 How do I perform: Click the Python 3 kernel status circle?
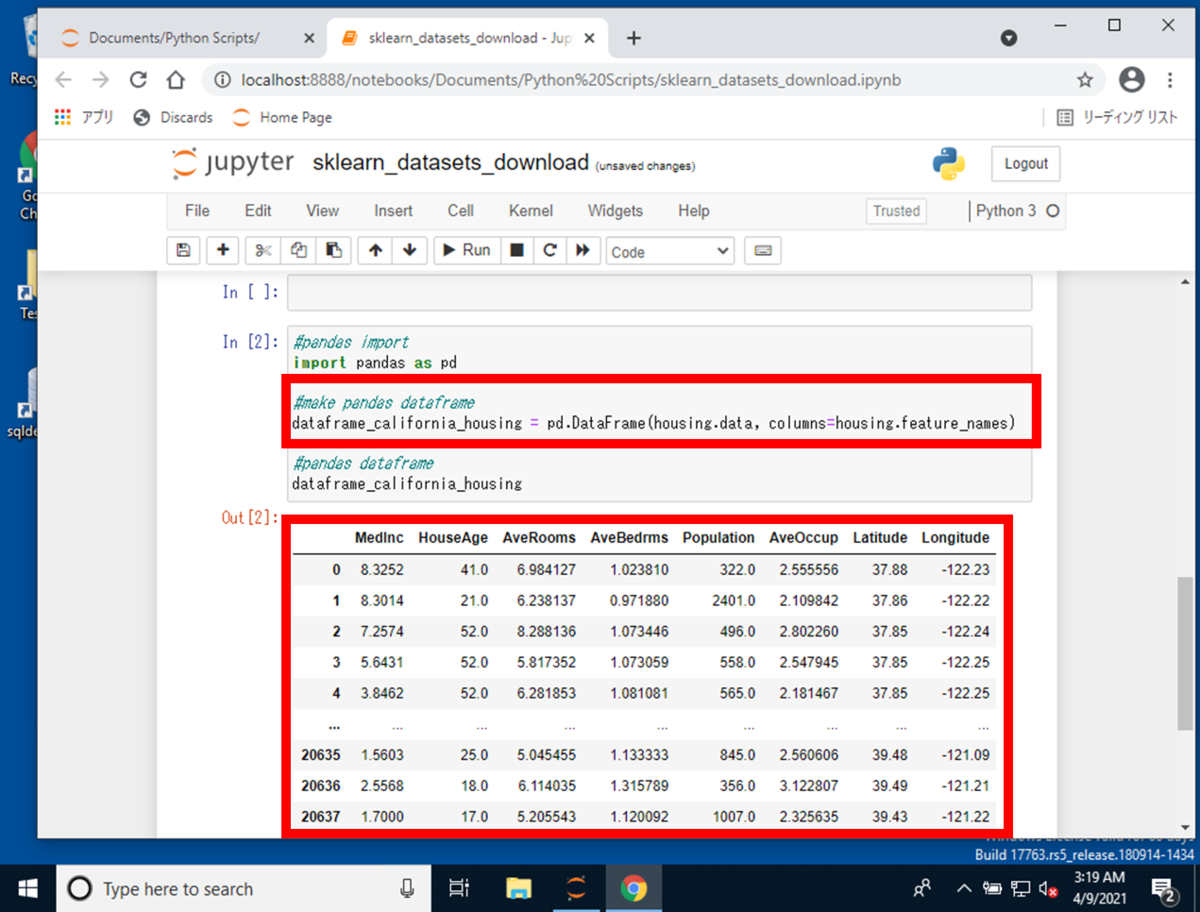1052,211
